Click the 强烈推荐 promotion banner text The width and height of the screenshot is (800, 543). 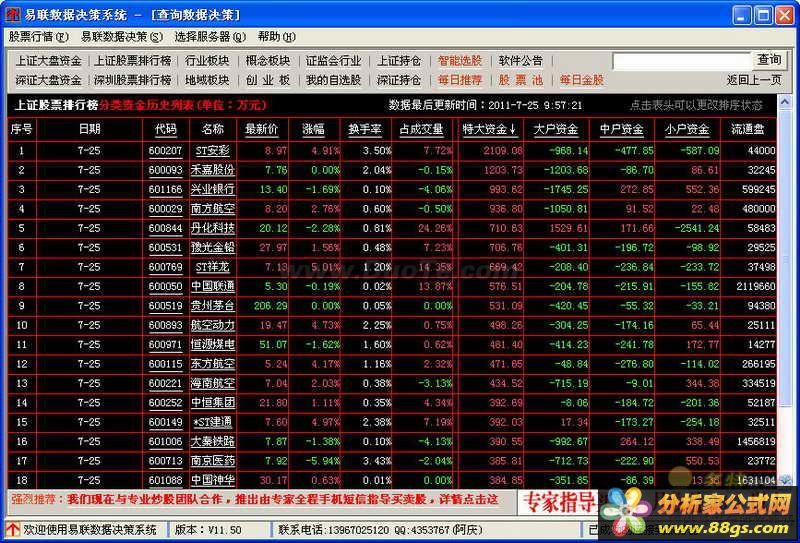255,500
